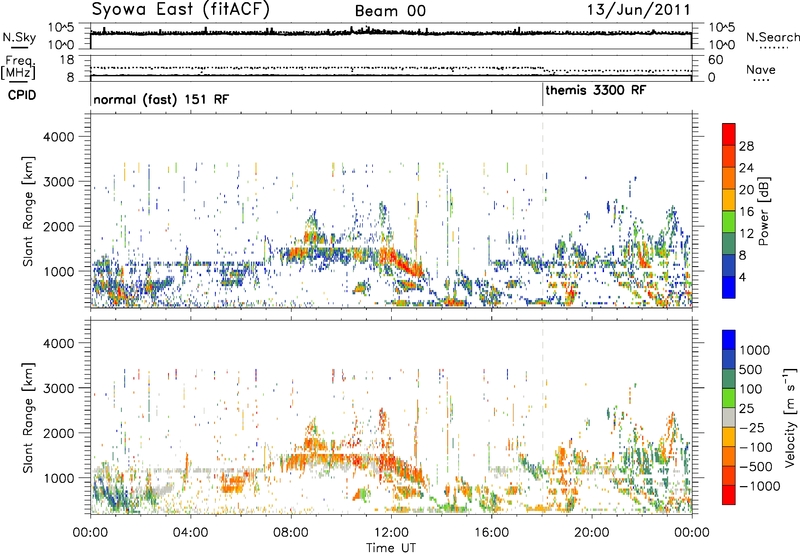
Task: Click the "500" value on the Velocity colorbar
Action: coord(751,370)
